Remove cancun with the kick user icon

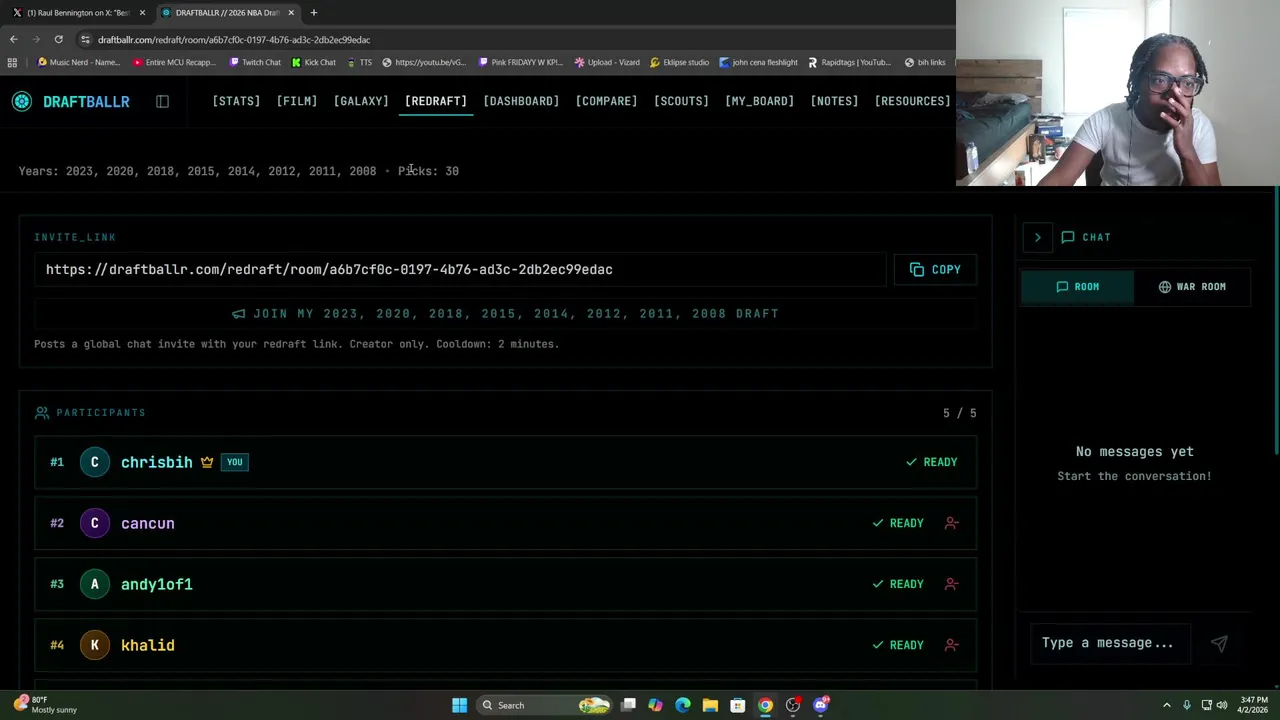click(951, 523)
